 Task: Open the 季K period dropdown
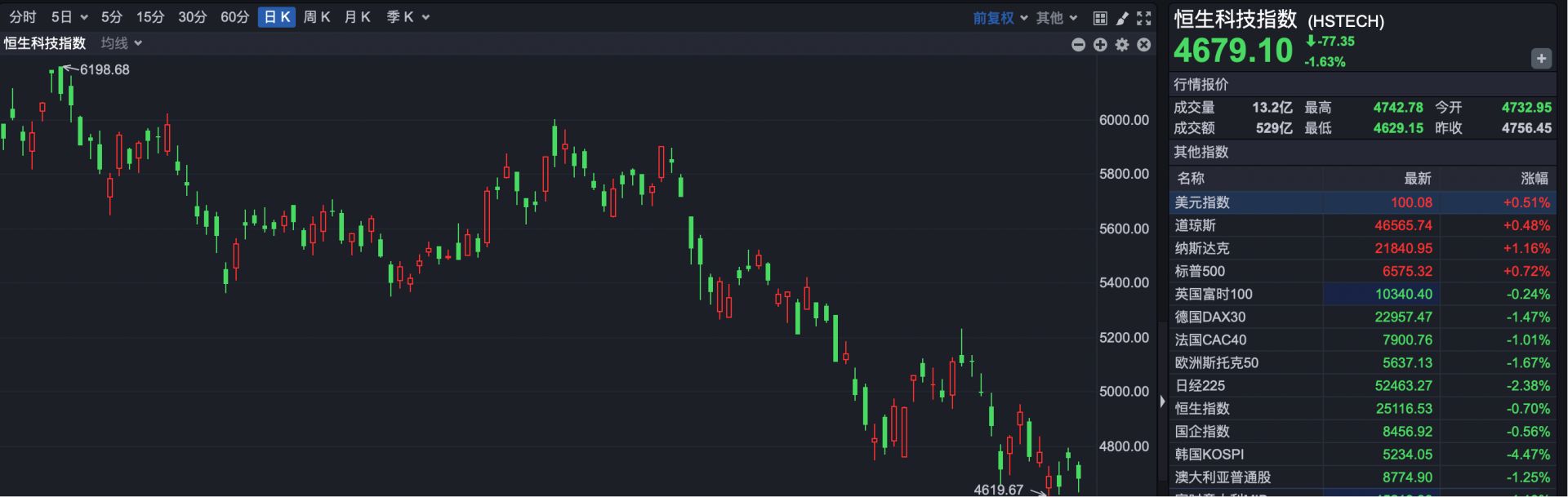tap(408, 17)
